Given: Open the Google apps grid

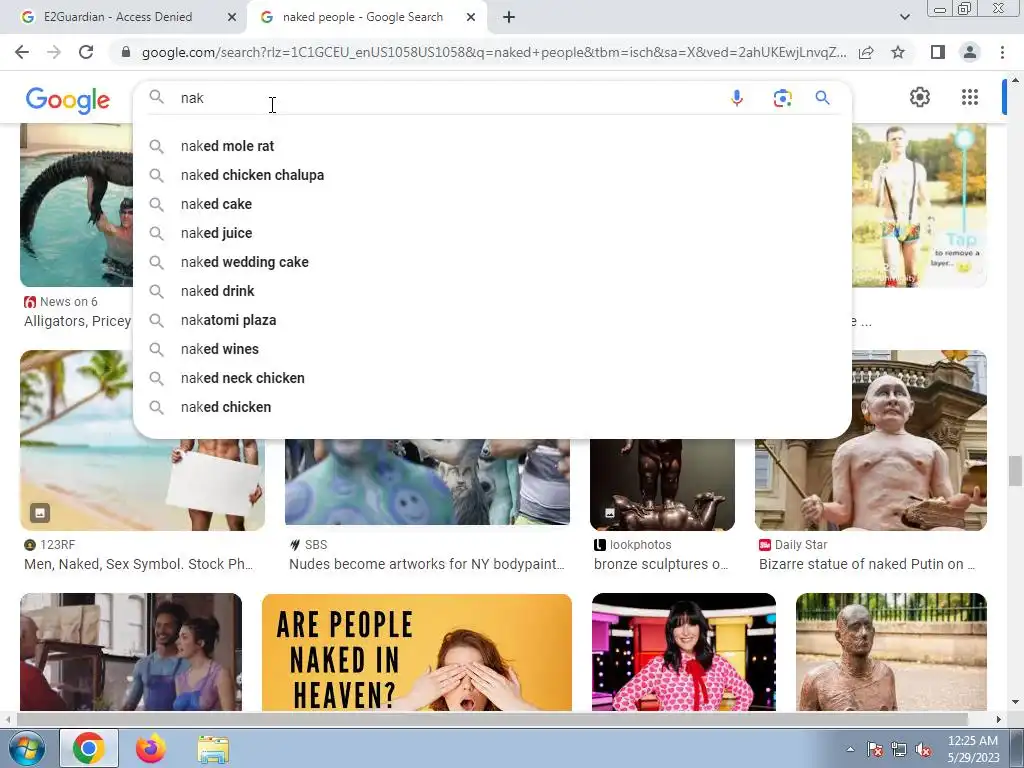Looking at the screenshot, I should (970, 97).
